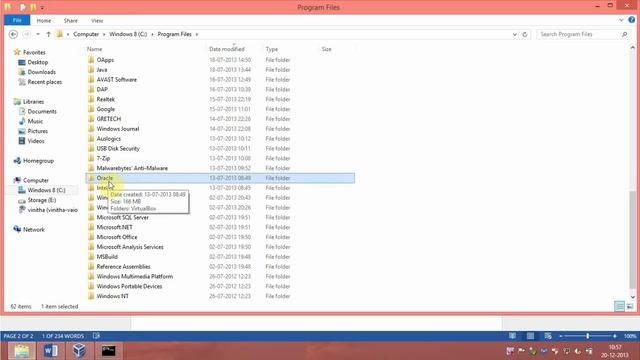Go back with the Back arrow button
This screenshot has height=360, width=640.
(13, 34)
